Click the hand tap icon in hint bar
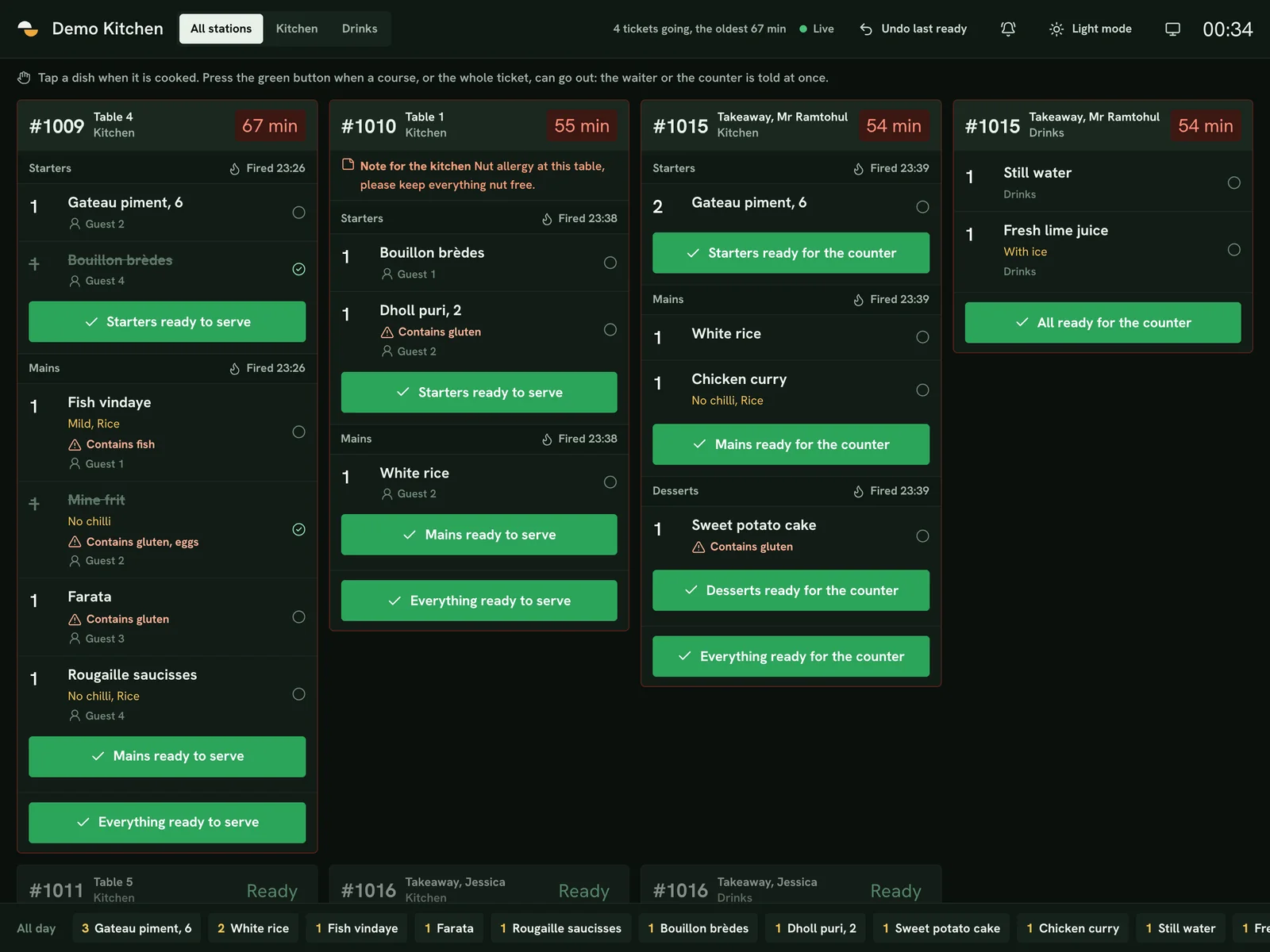This screenshot has width=1270, height=952. coord(24,78)
